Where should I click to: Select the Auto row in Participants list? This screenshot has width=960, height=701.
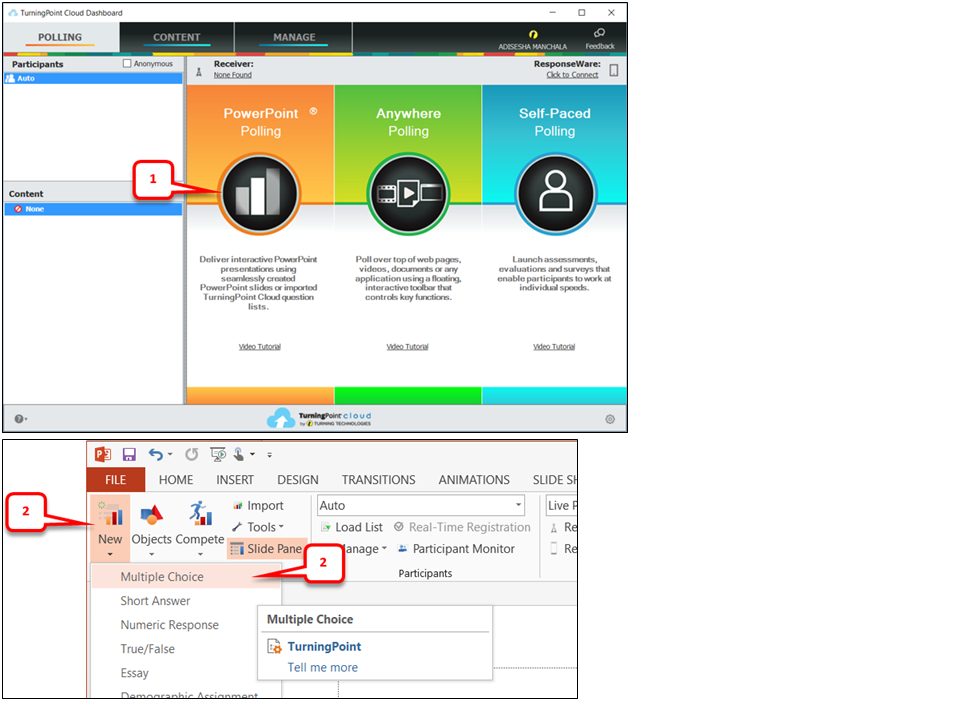93,78
